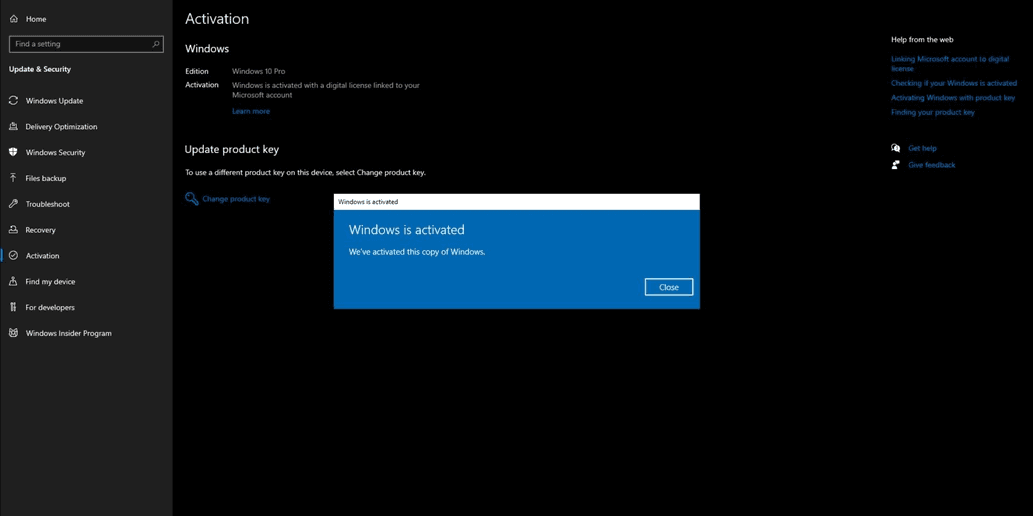Viewport: 1033px width, 516px height.
Task: Click the Help from the web heading
Action: (x=922, y=40)
